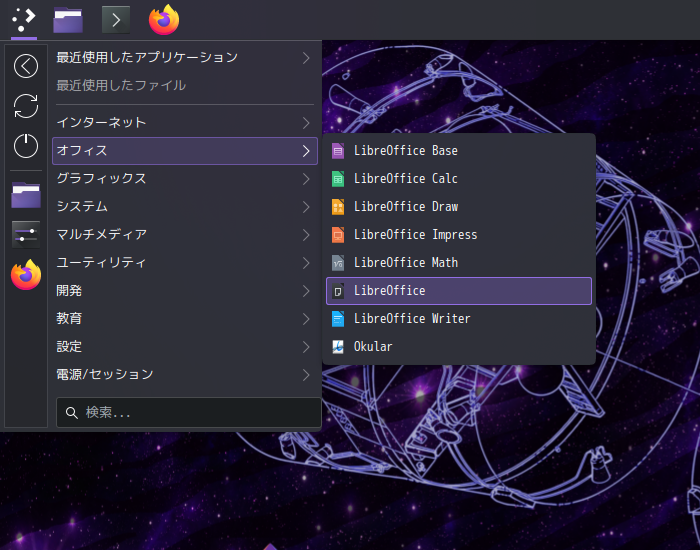Screen dimensions: 700x550
Task: Launch Okular from the office submenu
Action: tap(459, 347)
